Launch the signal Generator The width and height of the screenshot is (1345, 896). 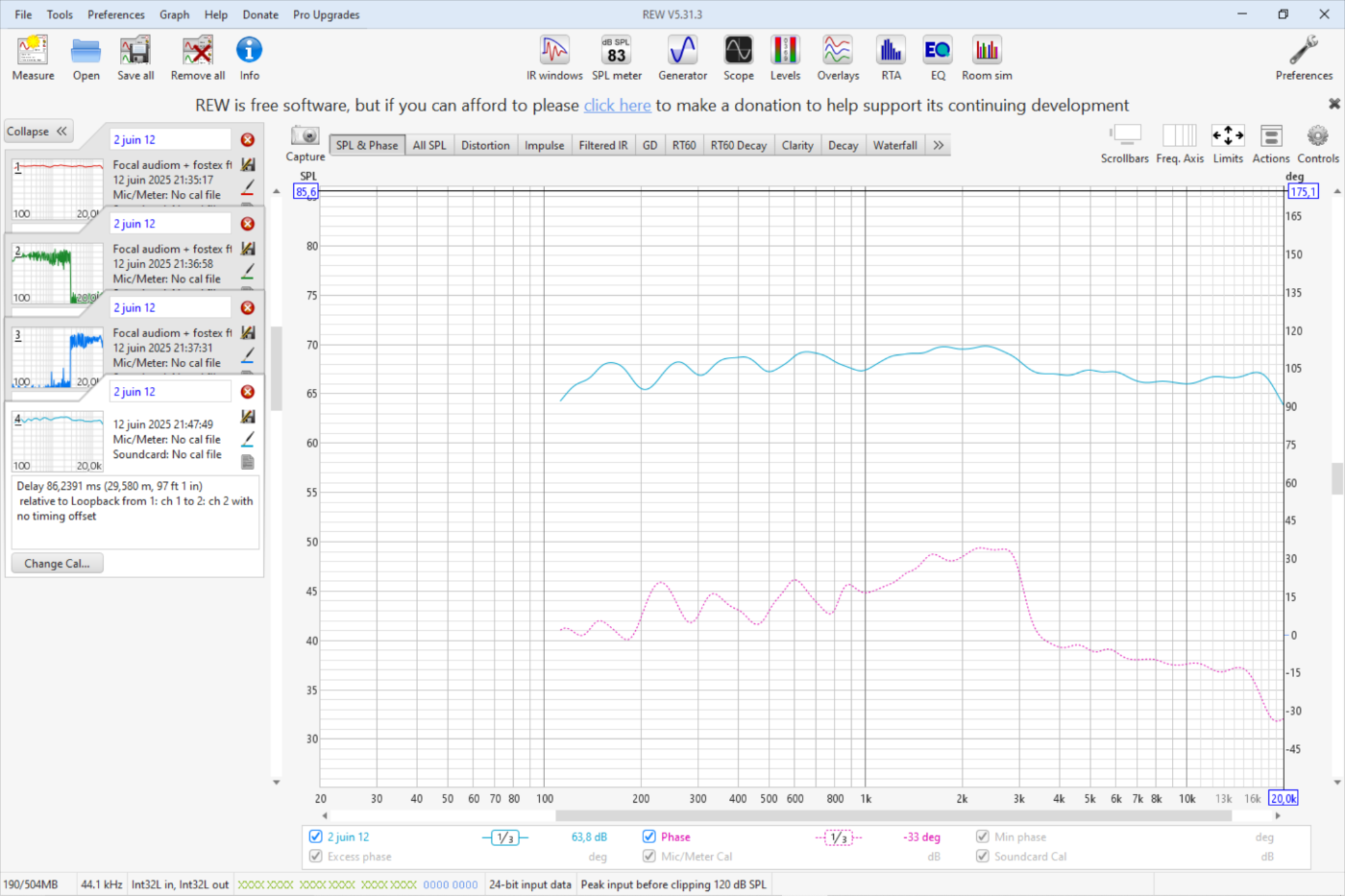point(682,59)
